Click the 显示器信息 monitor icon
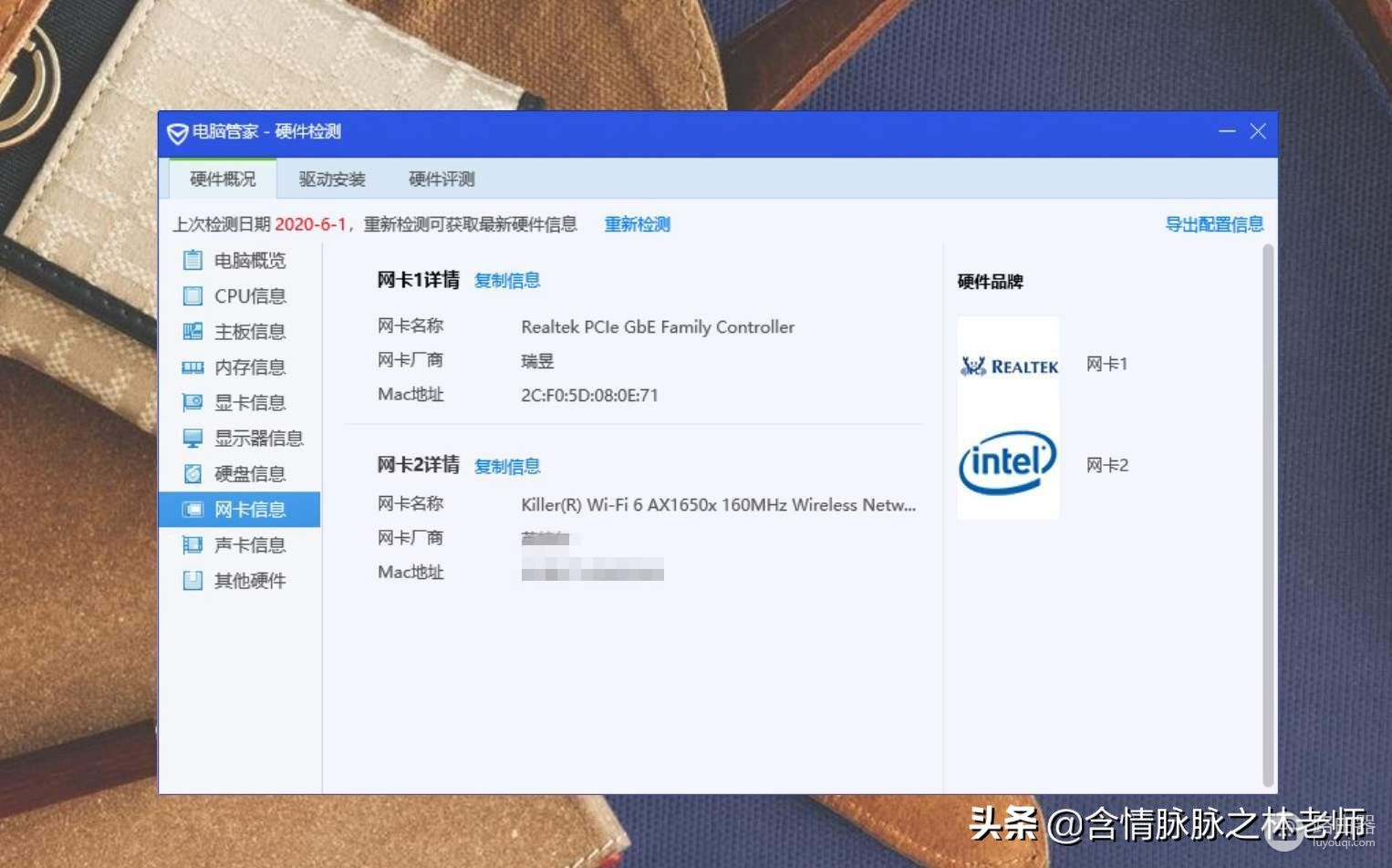 [192, 438]
